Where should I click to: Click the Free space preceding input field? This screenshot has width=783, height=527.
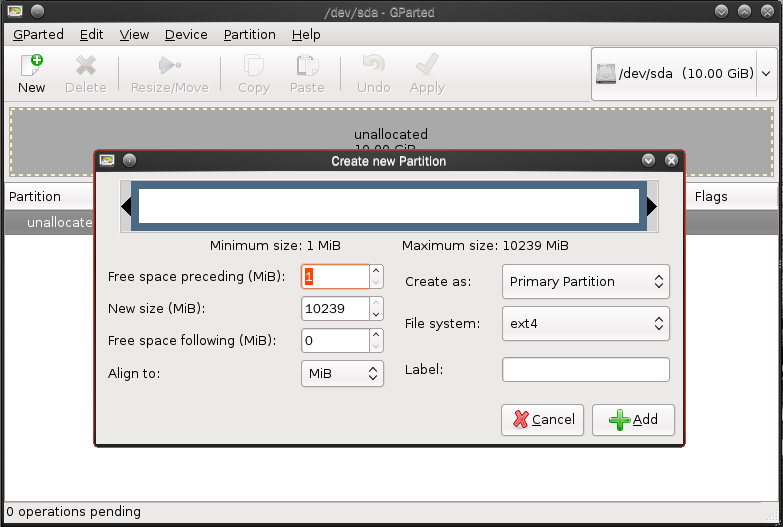click(336, 277)
